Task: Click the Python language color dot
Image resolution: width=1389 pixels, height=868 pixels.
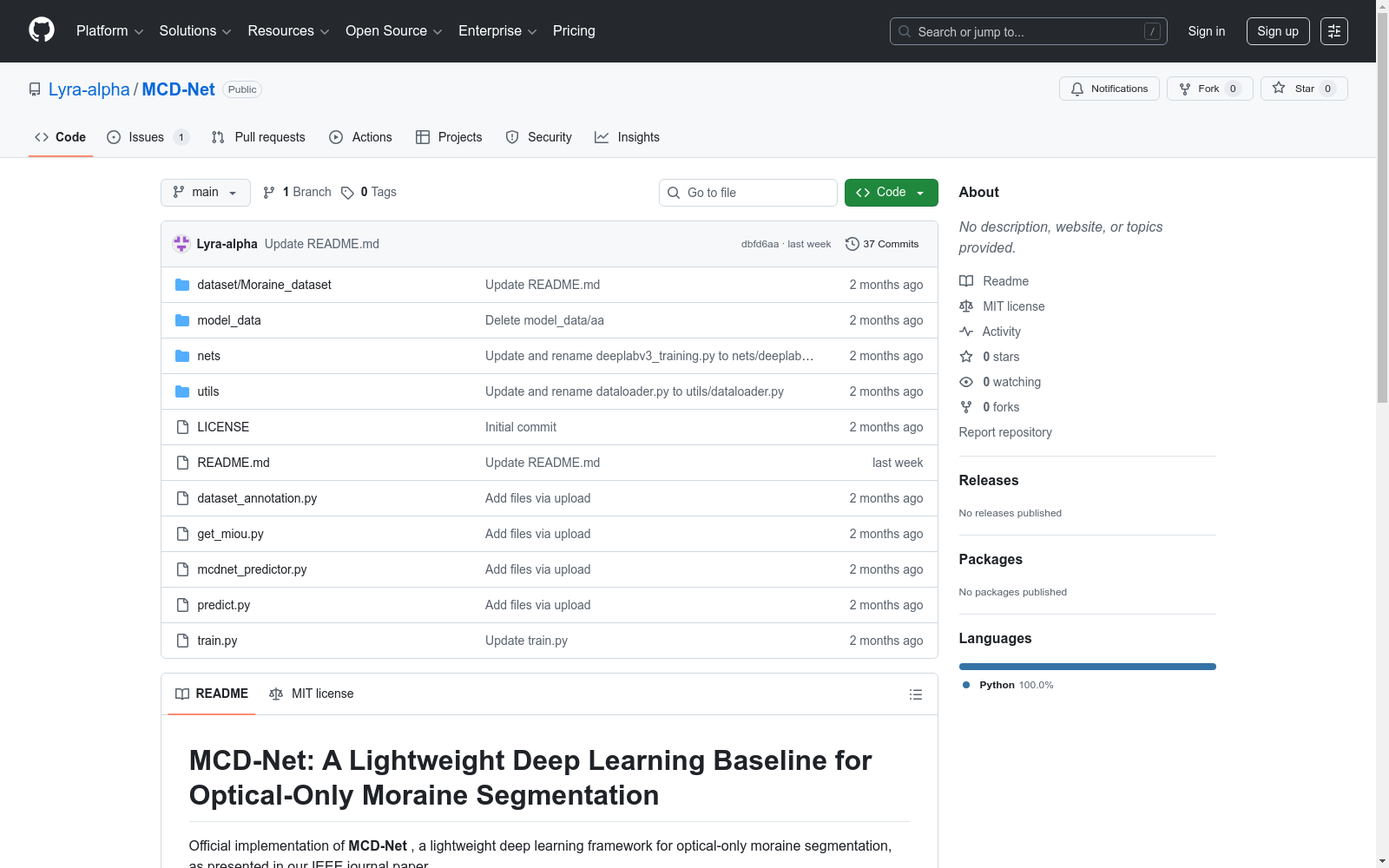Action: tap(966, 685)
